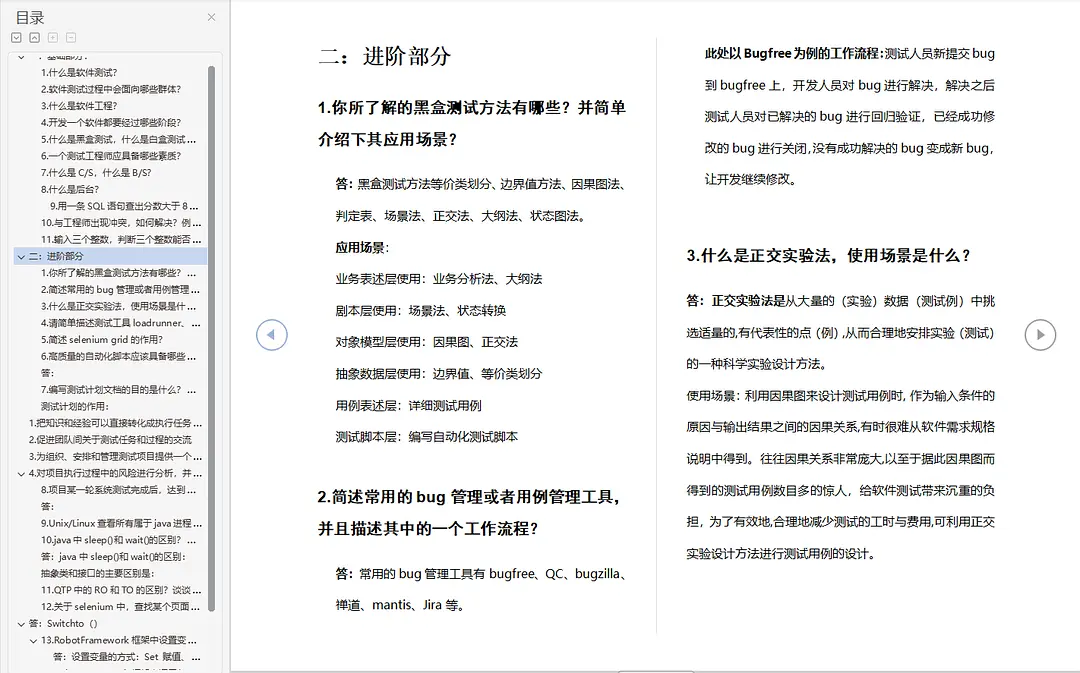
Task: Open outline entry 10.与工程师出现冲突，如何解决
Action: [x=121, y=222]
